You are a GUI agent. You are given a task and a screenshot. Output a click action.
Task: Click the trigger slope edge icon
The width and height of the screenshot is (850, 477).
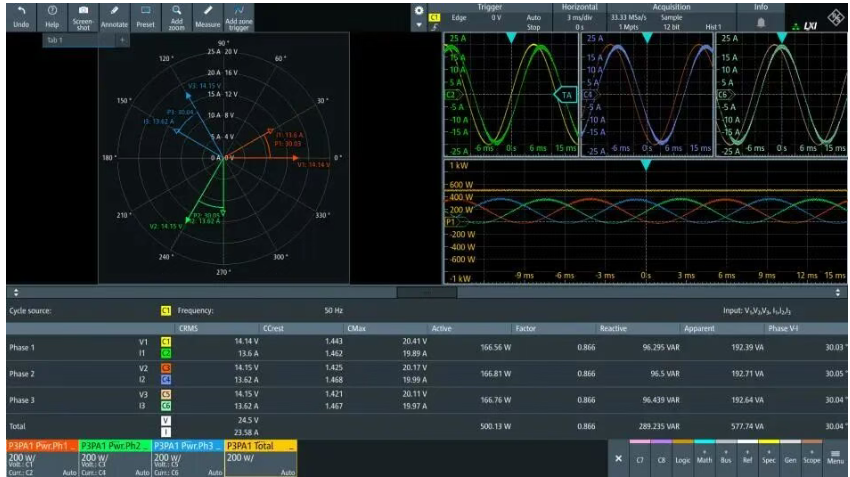(434, 27)
